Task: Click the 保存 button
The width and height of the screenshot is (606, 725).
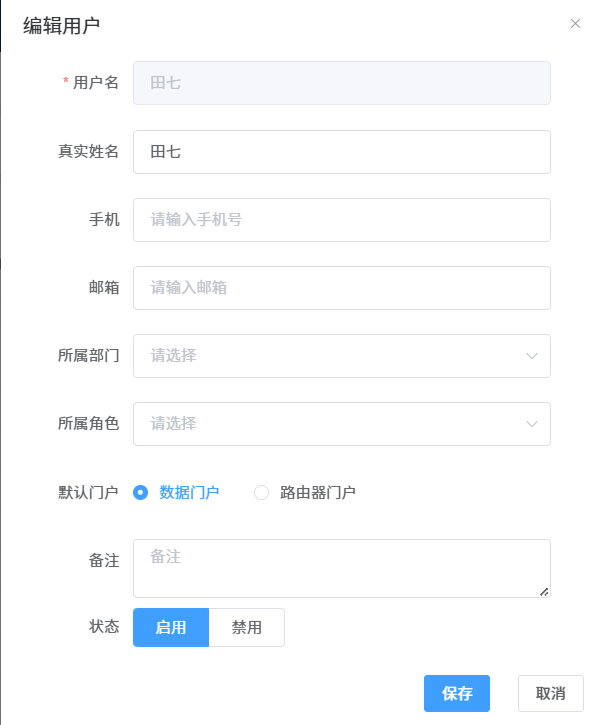Action: pyautogui.click(x=457, y=694)
